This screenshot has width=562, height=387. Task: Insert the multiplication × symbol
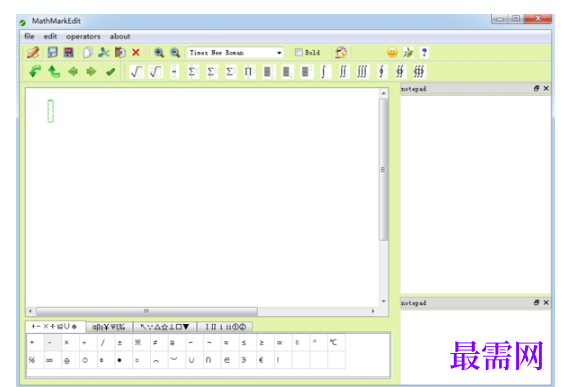pyautogui.click(x=67, y=343)
